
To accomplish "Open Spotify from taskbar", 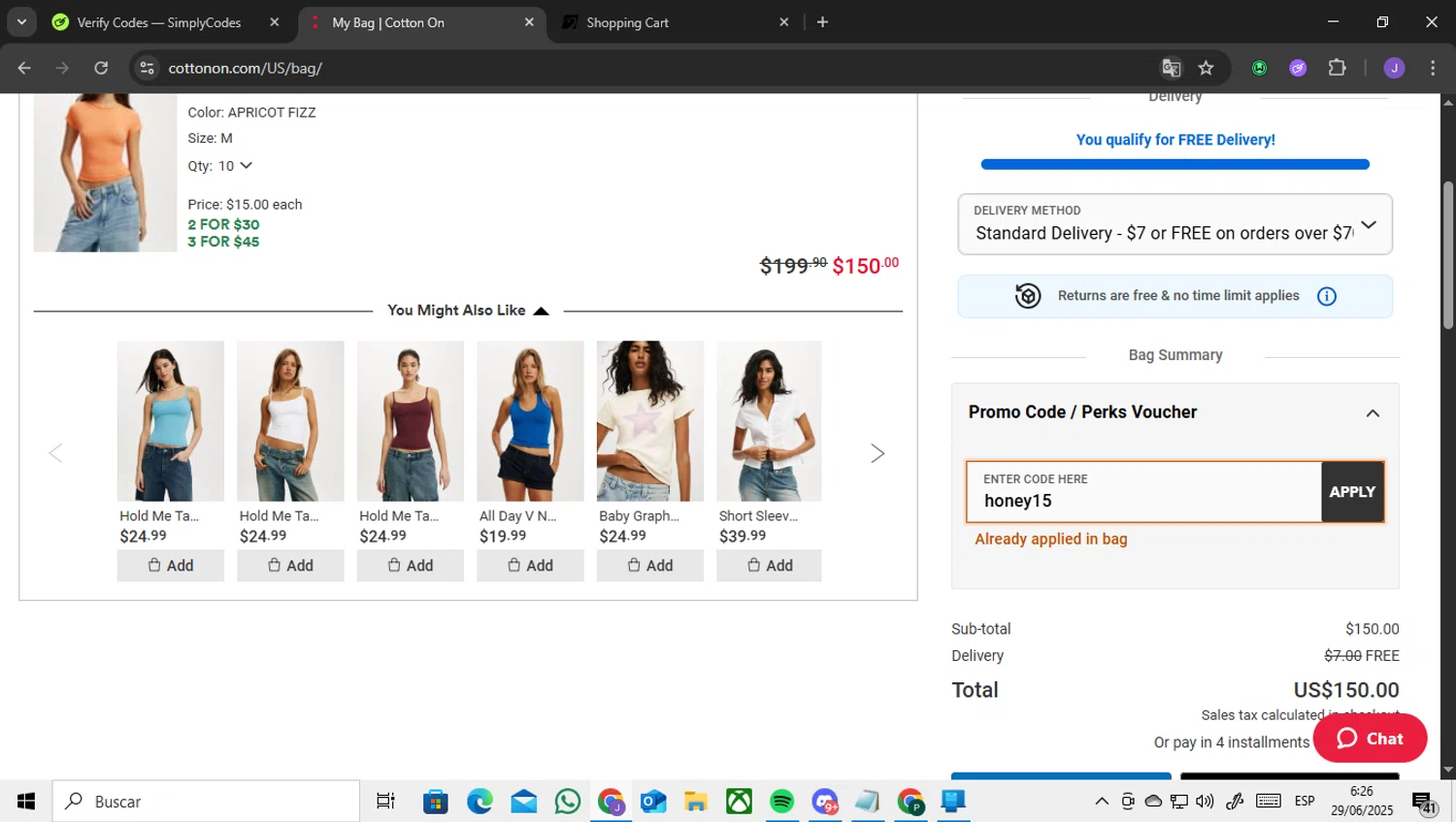I will [x=781, y=802].
